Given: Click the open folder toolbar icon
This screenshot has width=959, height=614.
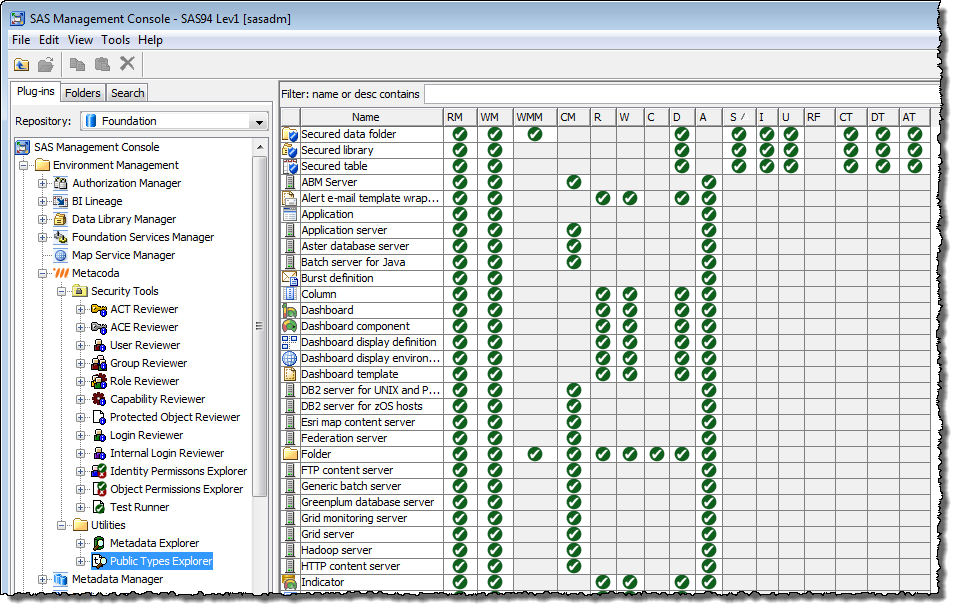Looking at the screenshot, I should tap(46, 64).
